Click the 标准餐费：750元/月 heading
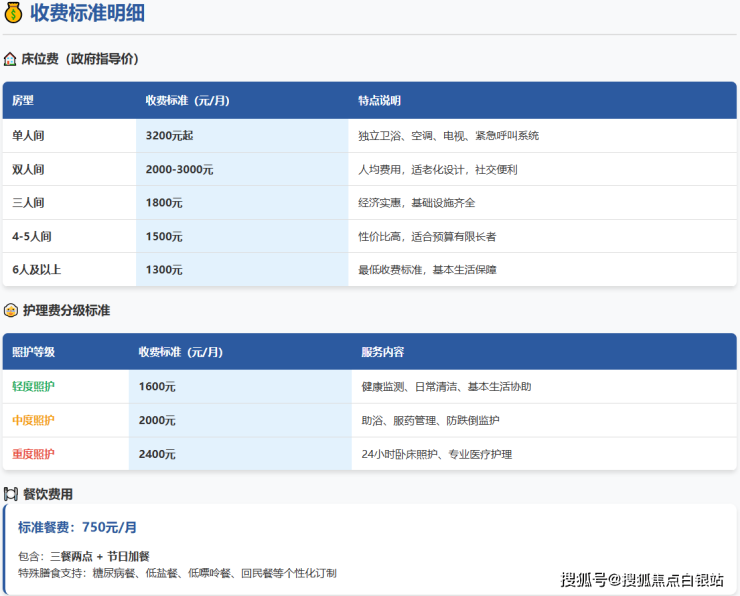 77,527
